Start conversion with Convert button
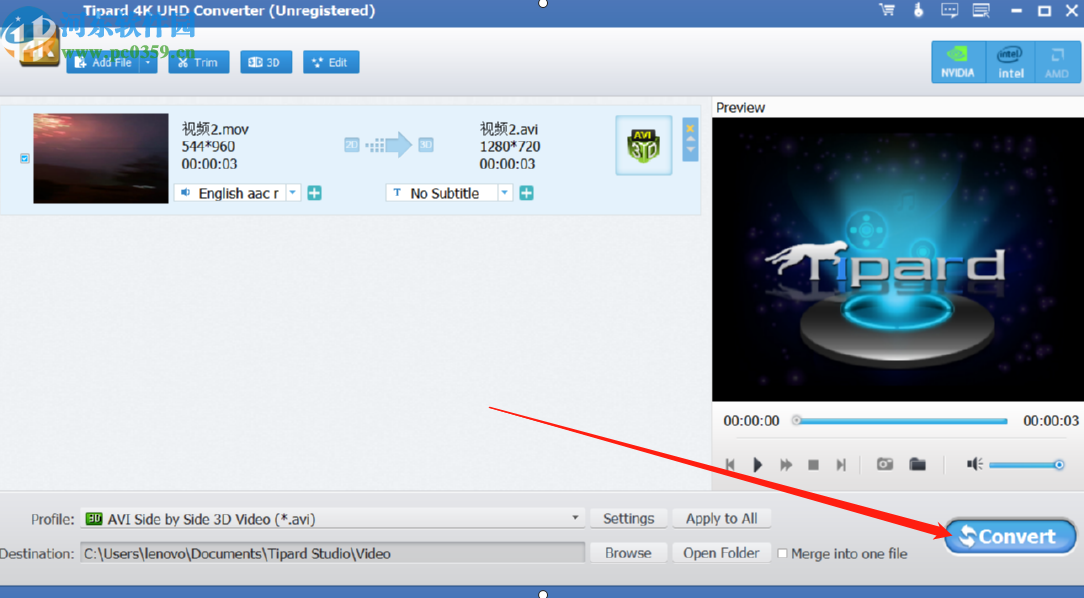Viewport: 1084px width, 598px height. pos(1010,536)
